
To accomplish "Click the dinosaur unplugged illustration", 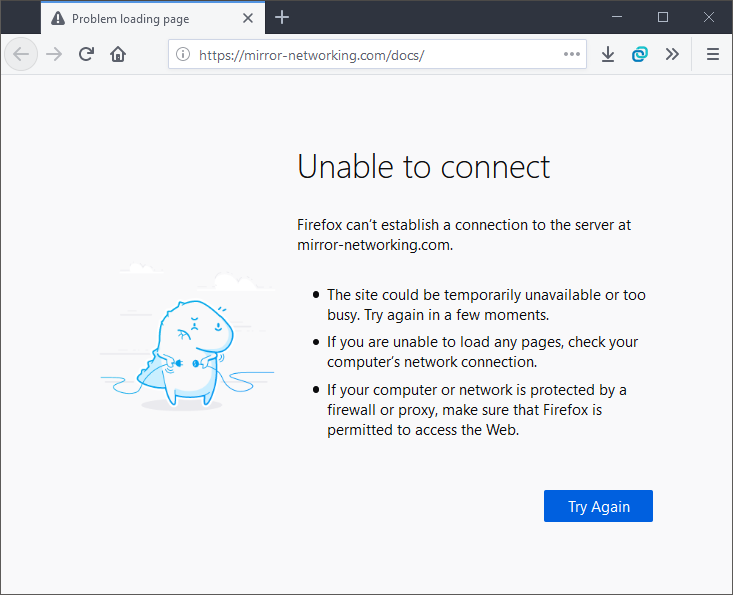I will [187, 337].
